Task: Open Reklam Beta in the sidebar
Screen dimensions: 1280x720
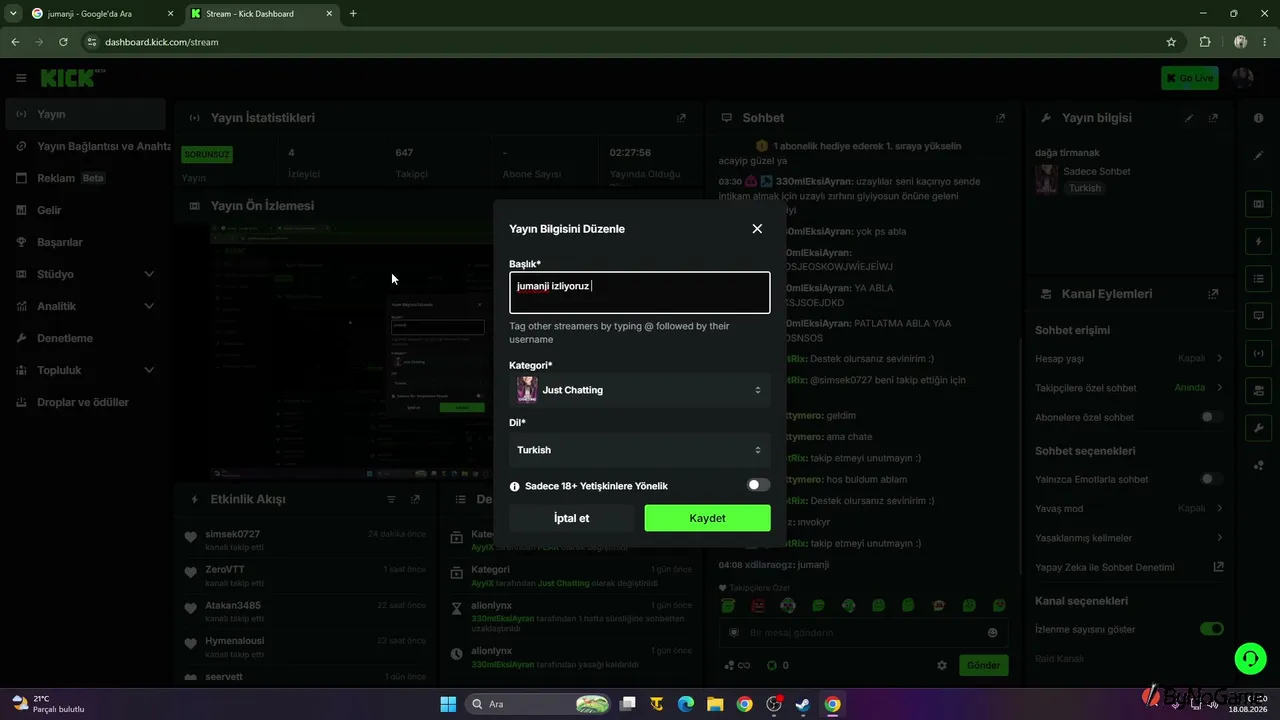Action: point(85,178)
